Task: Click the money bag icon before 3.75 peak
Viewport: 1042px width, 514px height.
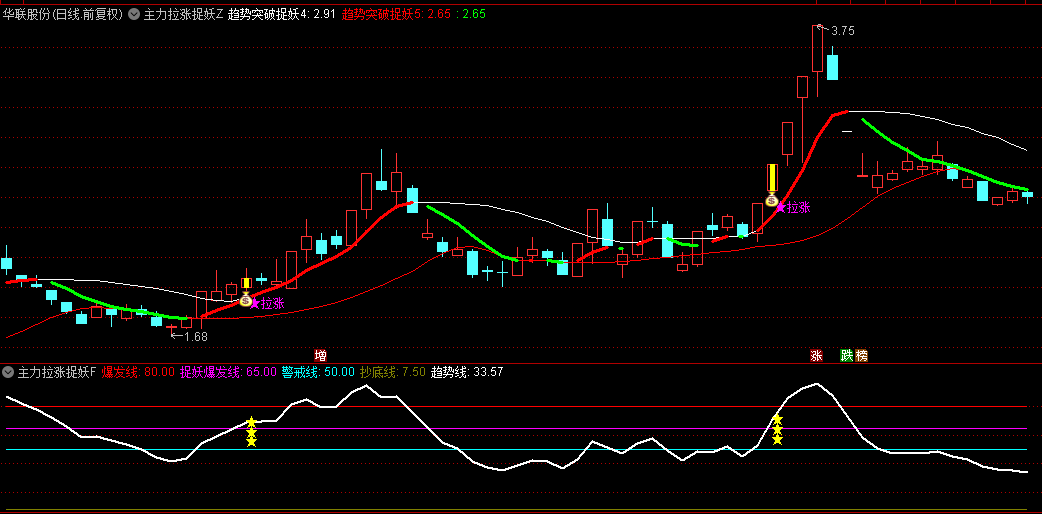Action: tap(772, 200)
